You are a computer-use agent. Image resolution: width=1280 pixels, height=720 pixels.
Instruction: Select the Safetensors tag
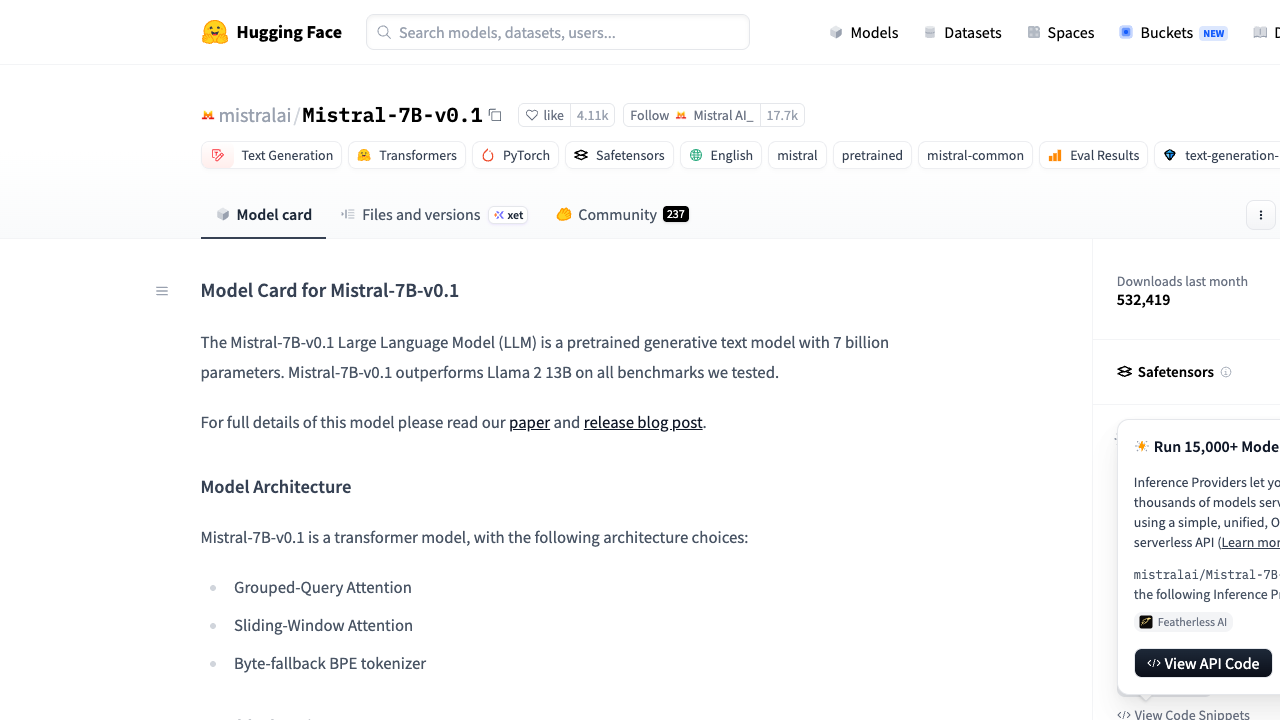pyautogui.click(x=619, y=155)
